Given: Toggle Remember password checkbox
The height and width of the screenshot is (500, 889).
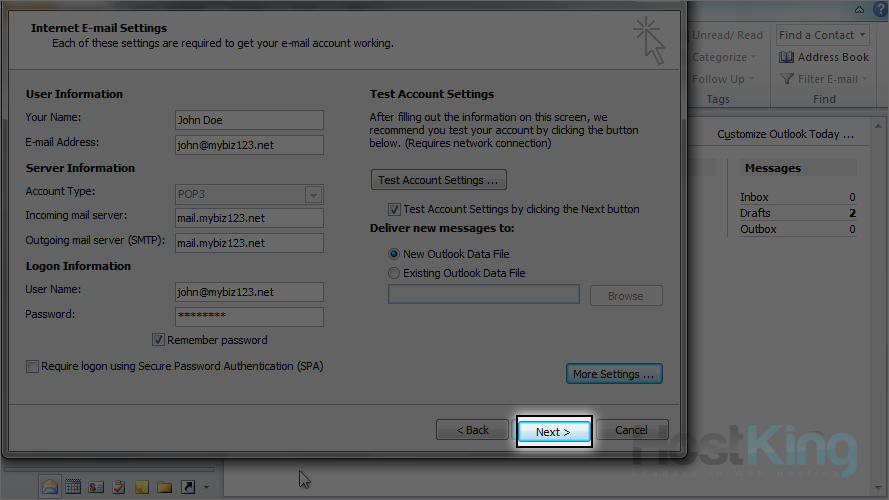Looking at the screenshot, I should 159,340.
